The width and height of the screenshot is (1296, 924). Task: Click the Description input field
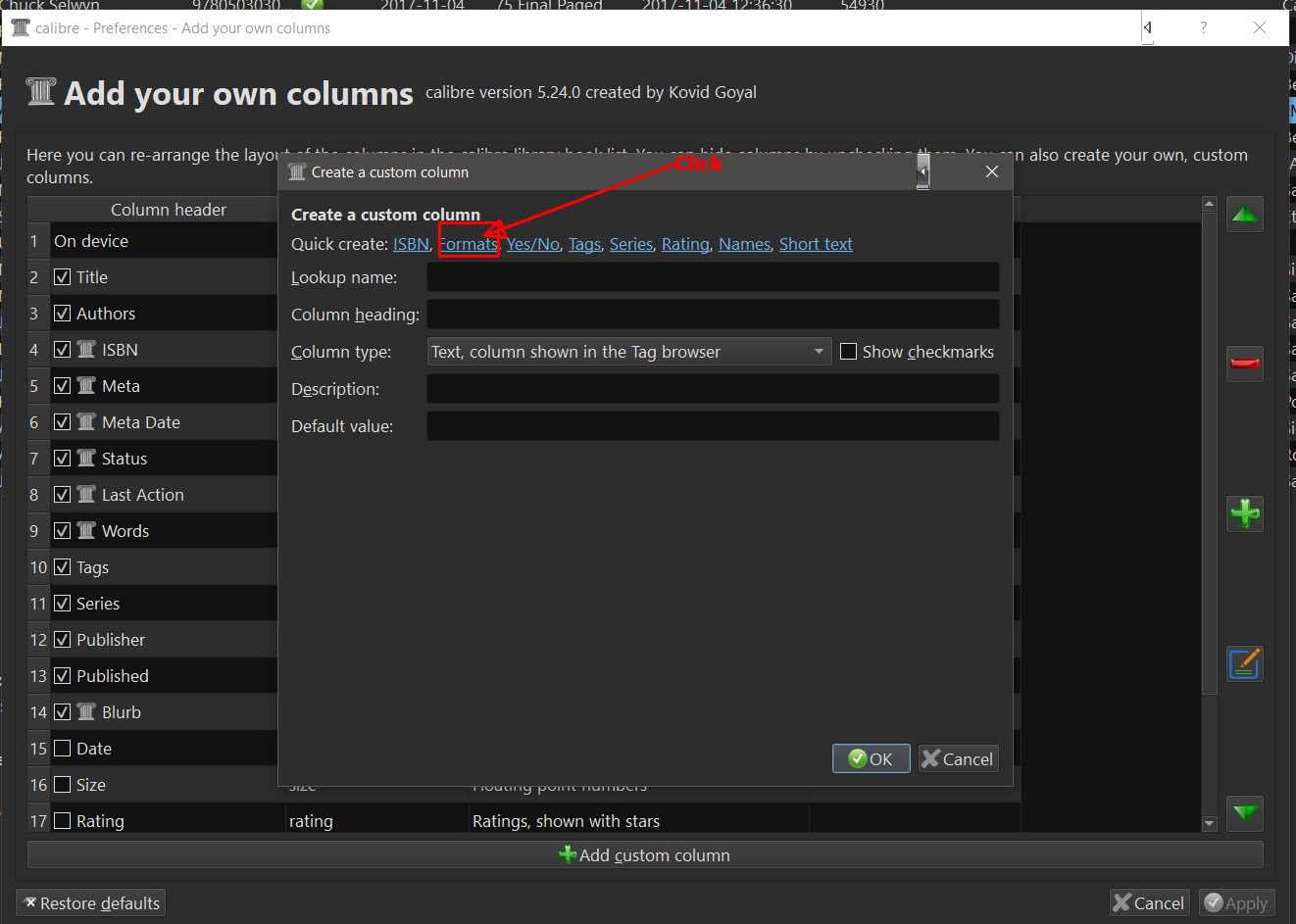tap(713, 389)
